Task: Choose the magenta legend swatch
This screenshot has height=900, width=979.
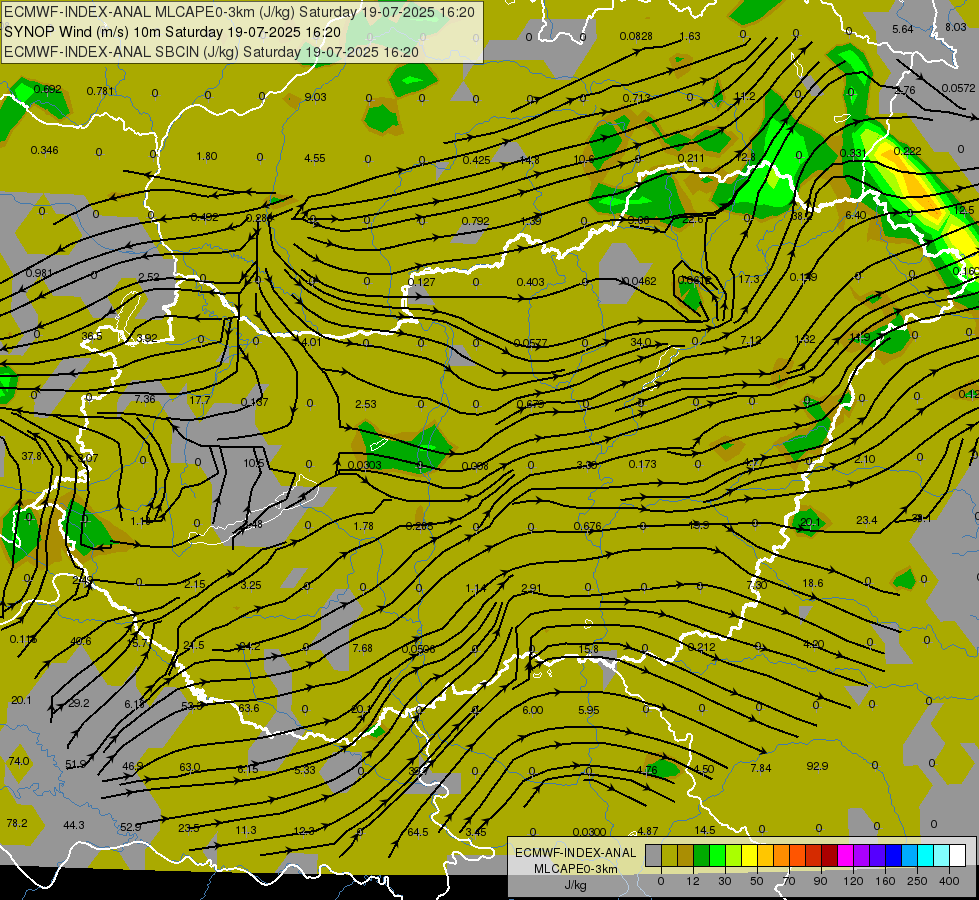Action: (x=846, y=855)
